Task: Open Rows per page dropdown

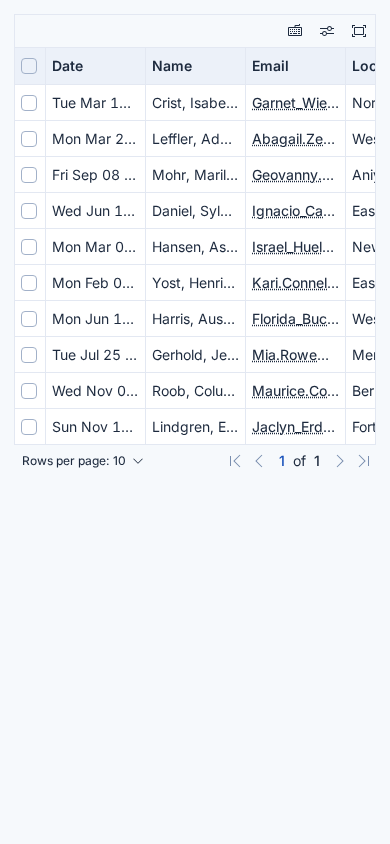Action: click(83, 461)
